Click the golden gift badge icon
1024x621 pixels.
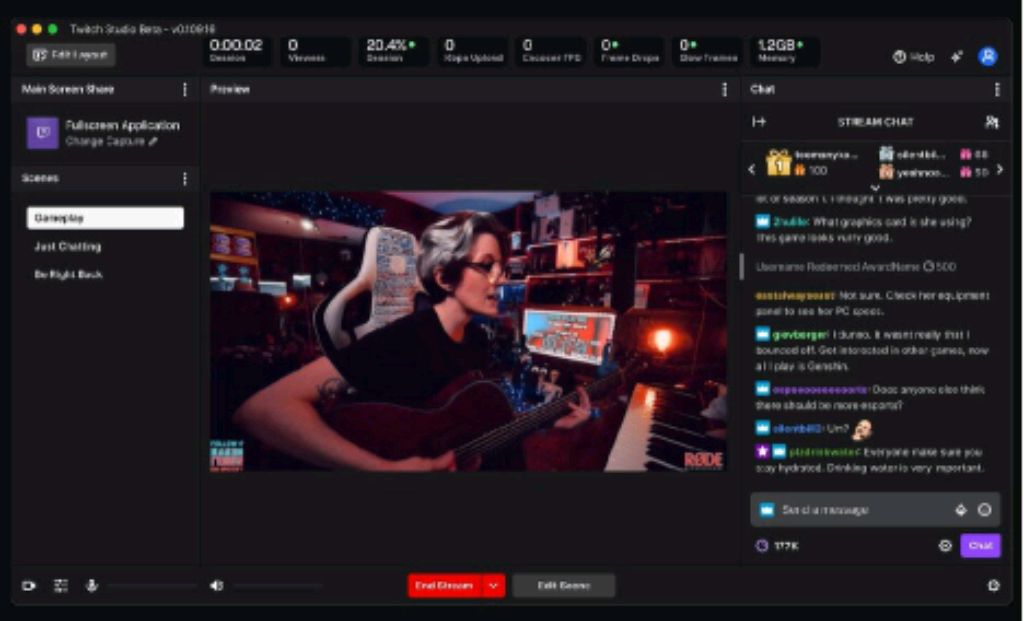click(x=778, y=162)
